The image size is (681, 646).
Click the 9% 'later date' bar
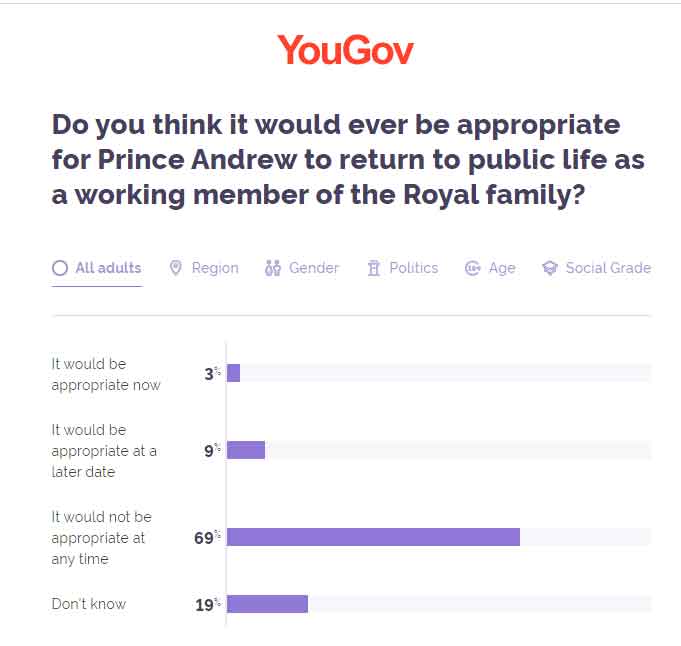246,450
